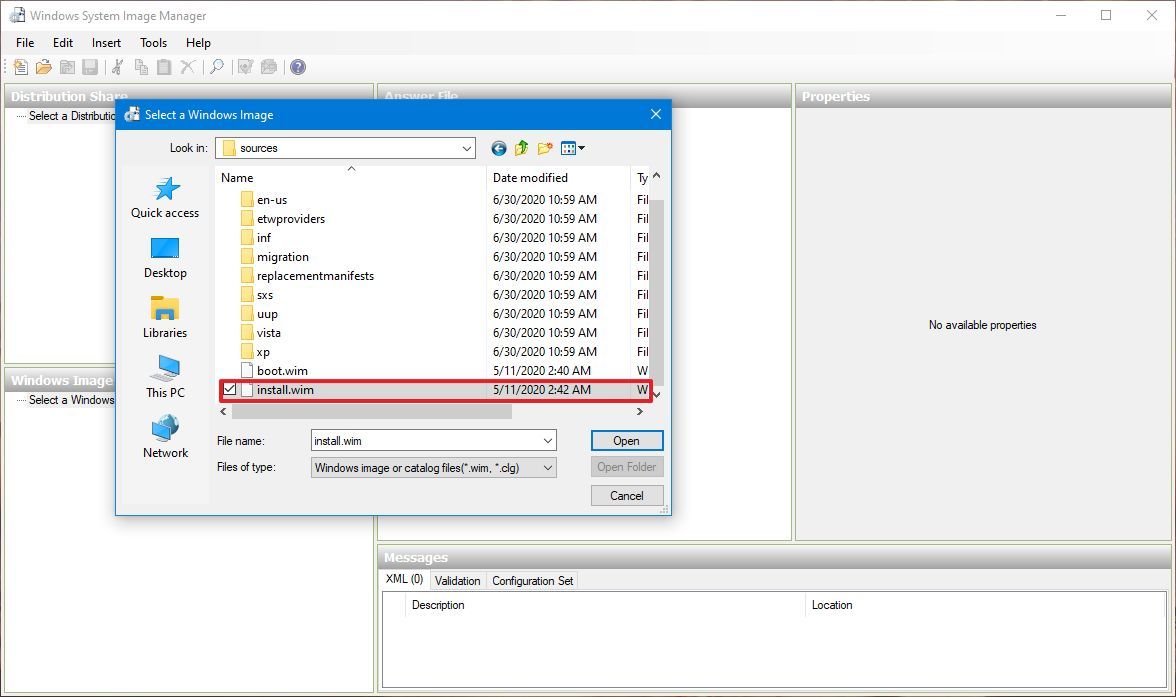Select the migration folder

(282, 257)
